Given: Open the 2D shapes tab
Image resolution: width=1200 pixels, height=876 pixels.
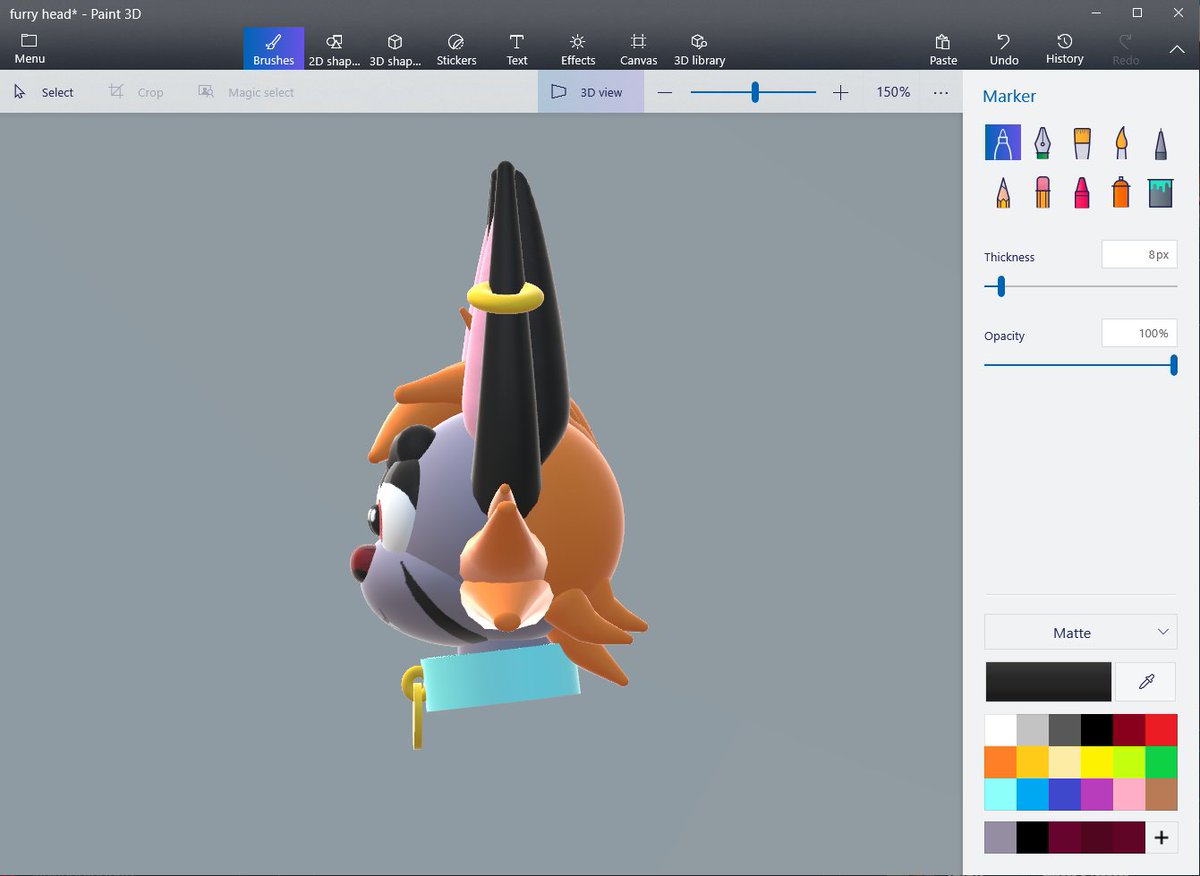Looking at the screenshot, I should 334,48.
